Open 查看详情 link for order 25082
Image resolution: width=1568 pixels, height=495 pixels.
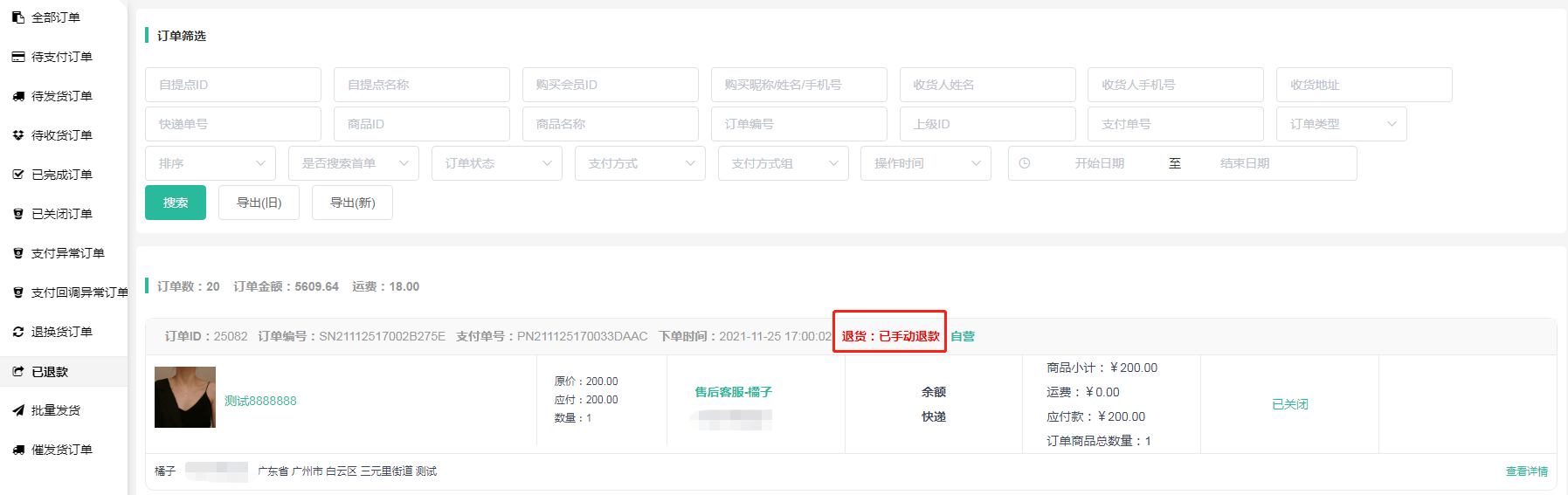[x=1526, y=471]
